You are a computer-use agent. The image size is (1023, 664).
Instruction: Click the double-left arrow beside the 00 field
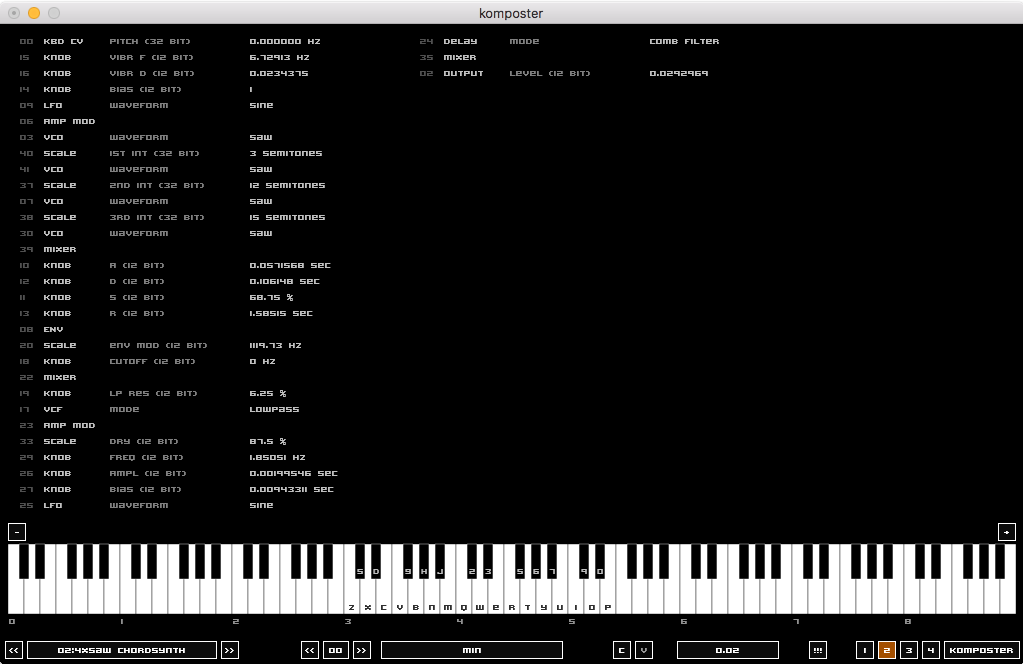pos(310,650)
